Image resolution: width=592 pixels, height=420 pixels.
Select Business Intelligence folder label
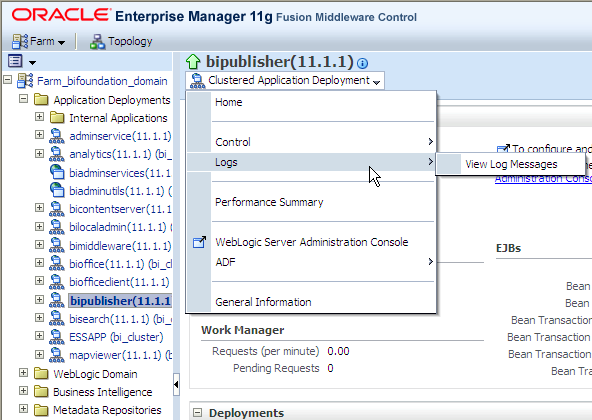pos(103,392)
